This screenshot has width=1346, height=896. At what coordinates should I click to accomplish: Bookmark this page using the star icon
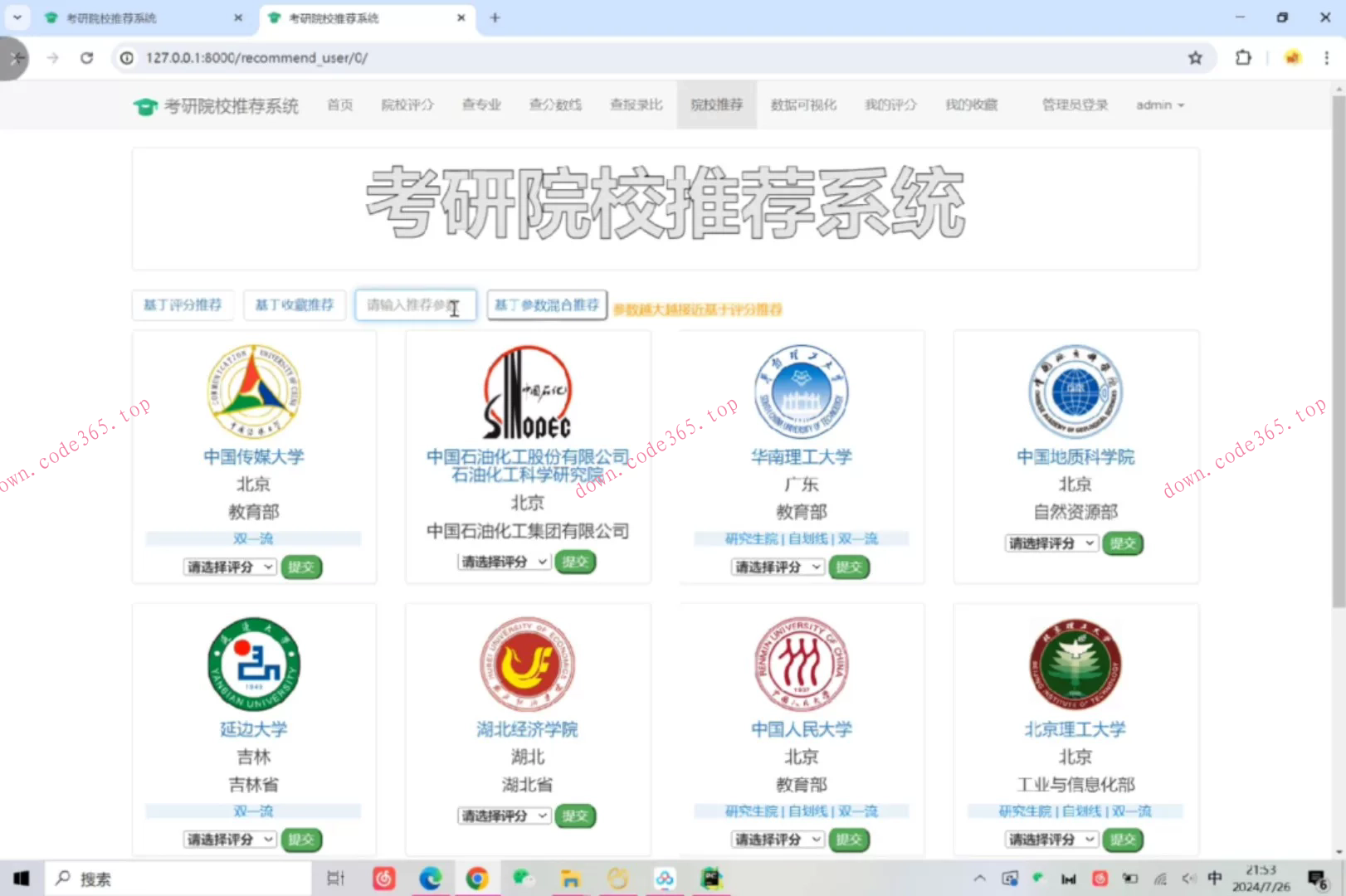(1195, 58)
